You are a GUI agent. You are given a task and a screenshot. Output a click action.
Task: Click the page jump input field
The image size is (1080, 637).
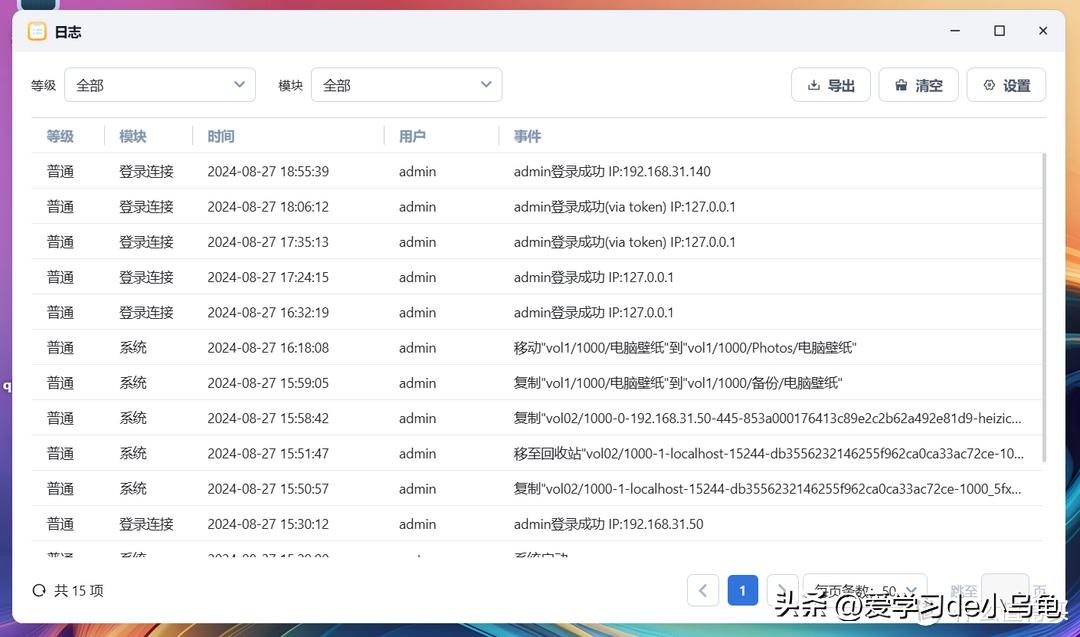[x=1004, y=591]
